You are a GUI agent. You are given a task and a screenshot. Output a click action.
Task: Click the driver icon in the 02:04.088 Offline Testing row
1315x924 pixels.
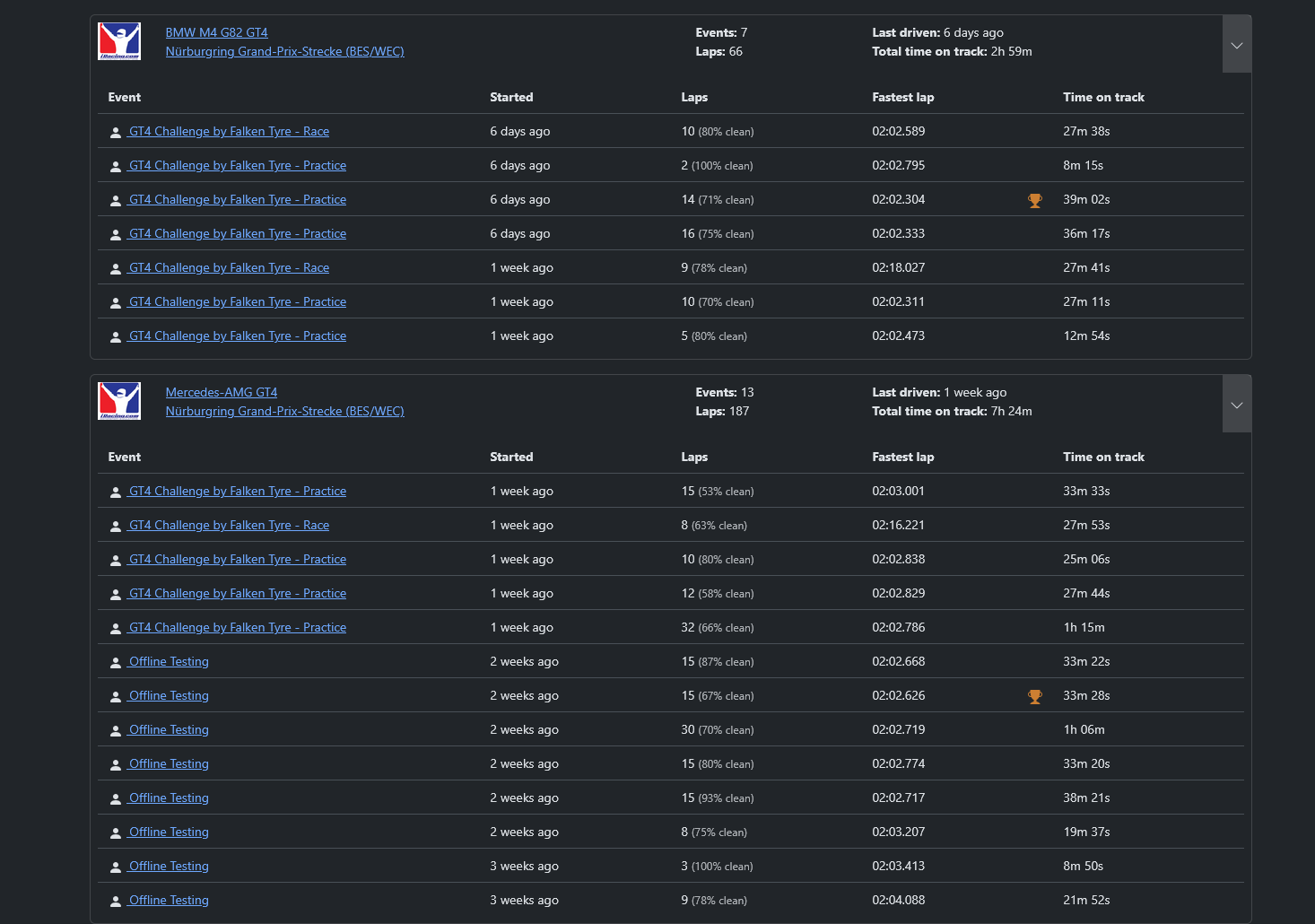coord(116,902)
